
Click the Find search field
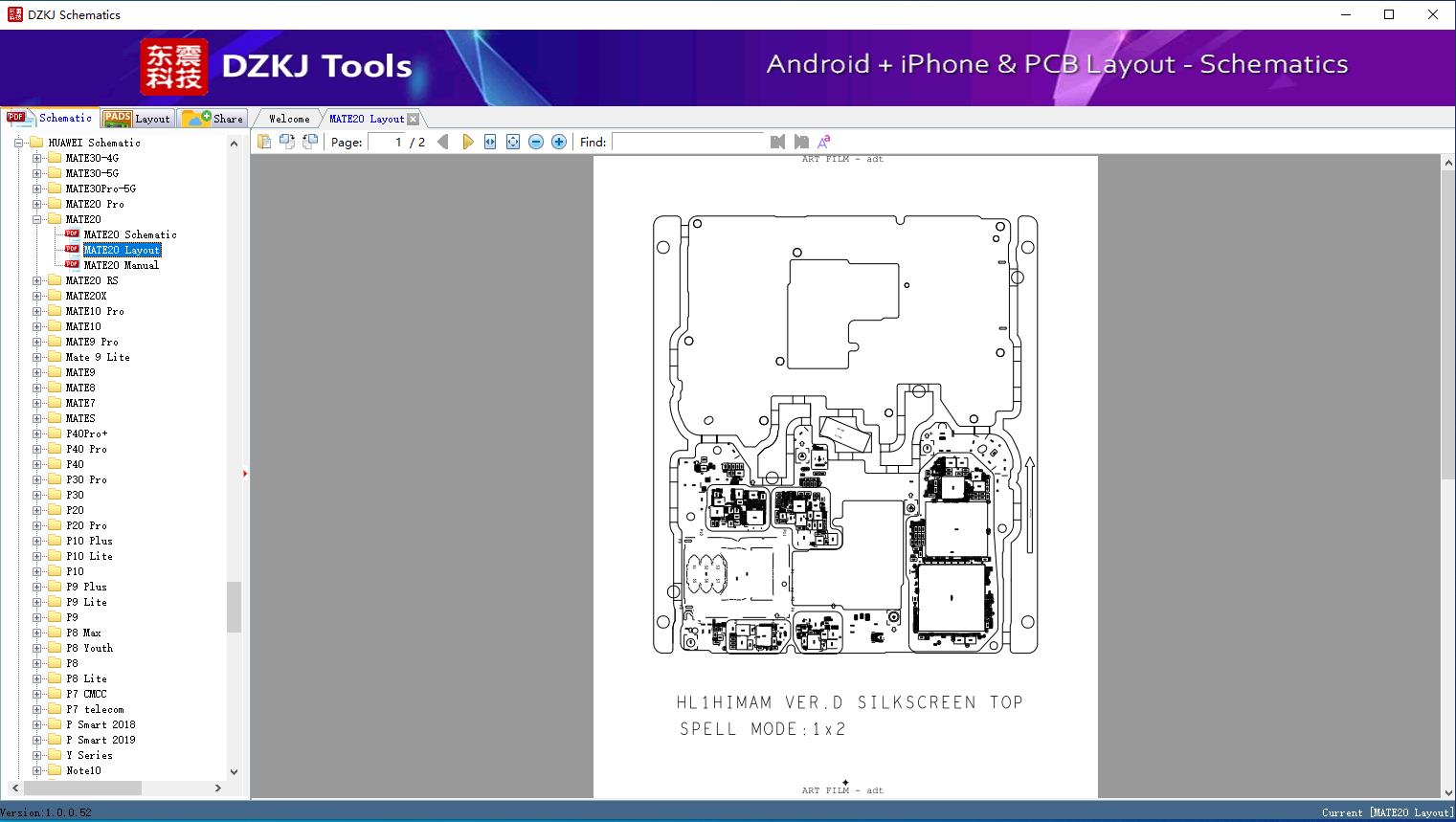coord(688,142)
